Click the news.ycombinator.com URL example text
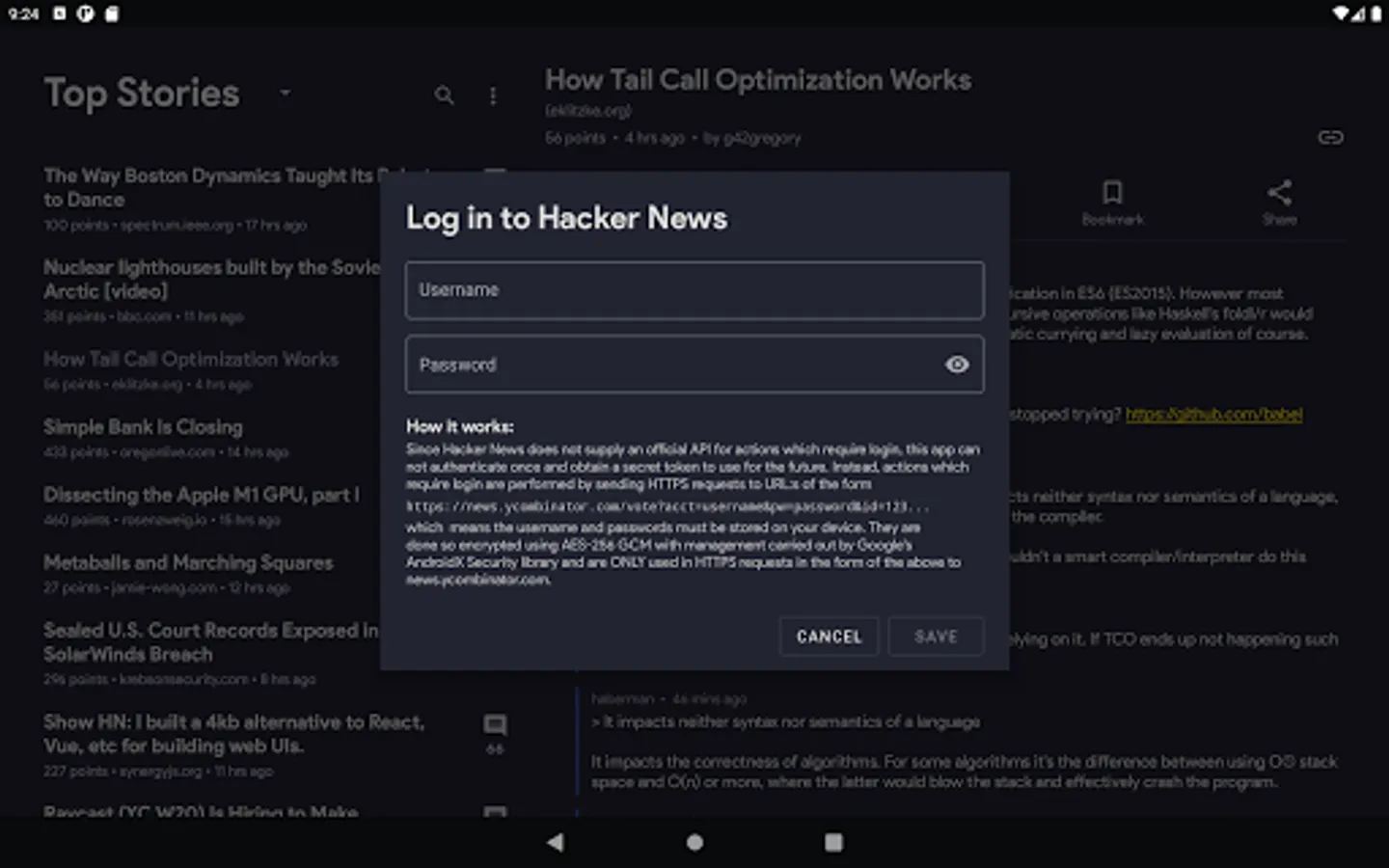This screenshot has width=1389, height=868. (x=667, y=505)
